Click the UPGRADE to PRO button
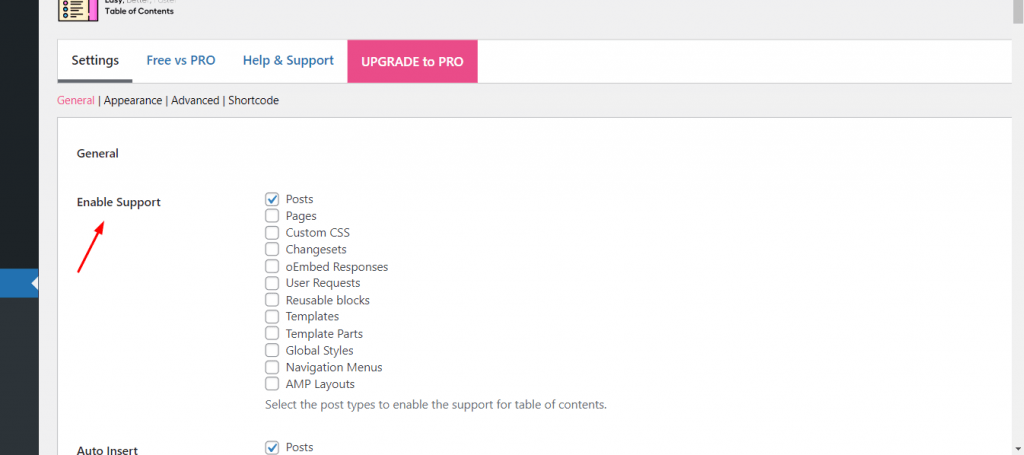Image resolution: width=1024 pixels, height=455 pixels. [412, 61]
